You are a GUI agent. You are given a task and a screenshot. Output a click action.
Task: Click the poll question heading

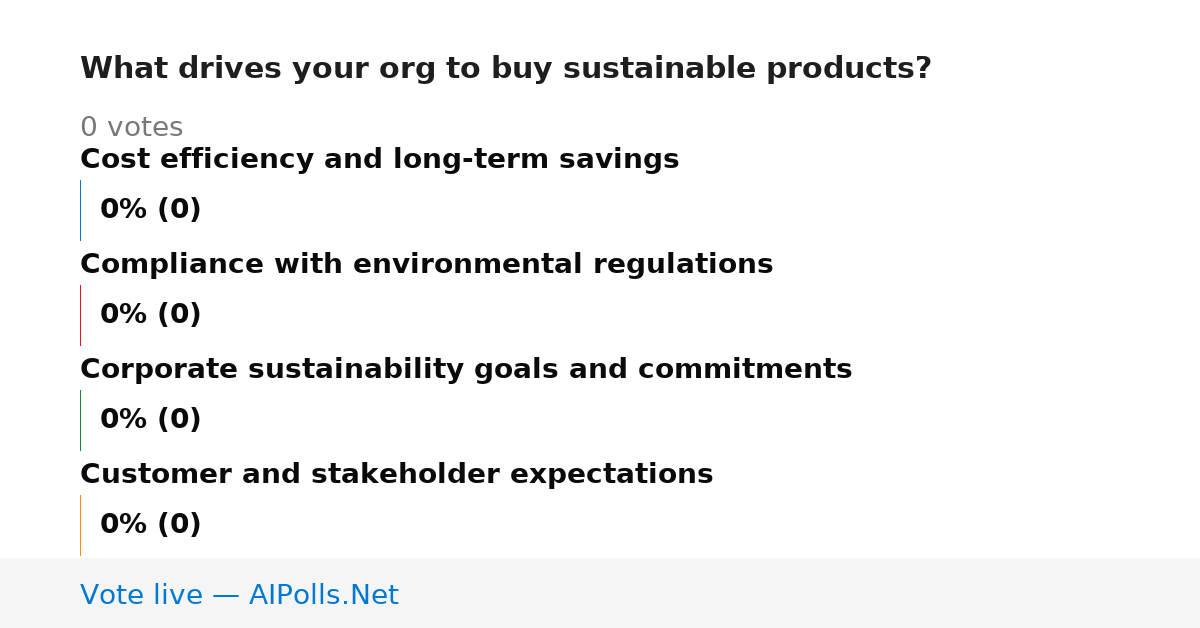(x=506, y=69)
